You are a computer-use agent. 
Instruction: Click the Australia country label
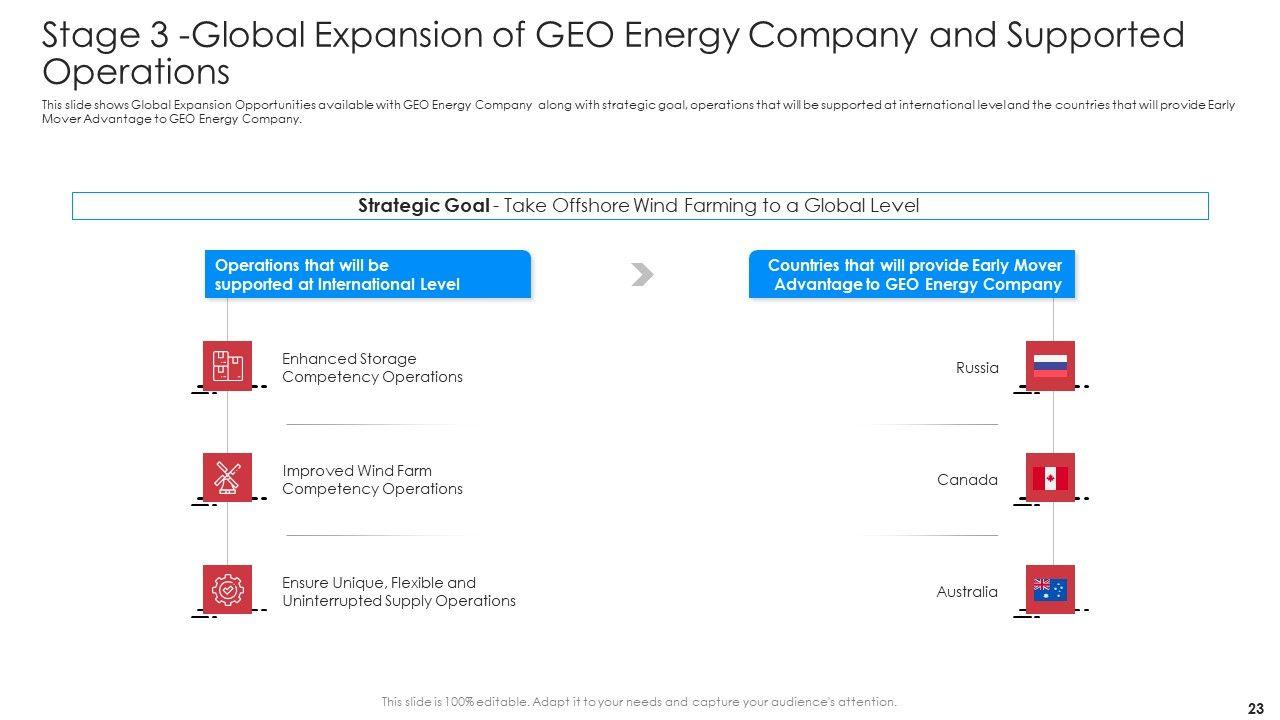point(966,592)
